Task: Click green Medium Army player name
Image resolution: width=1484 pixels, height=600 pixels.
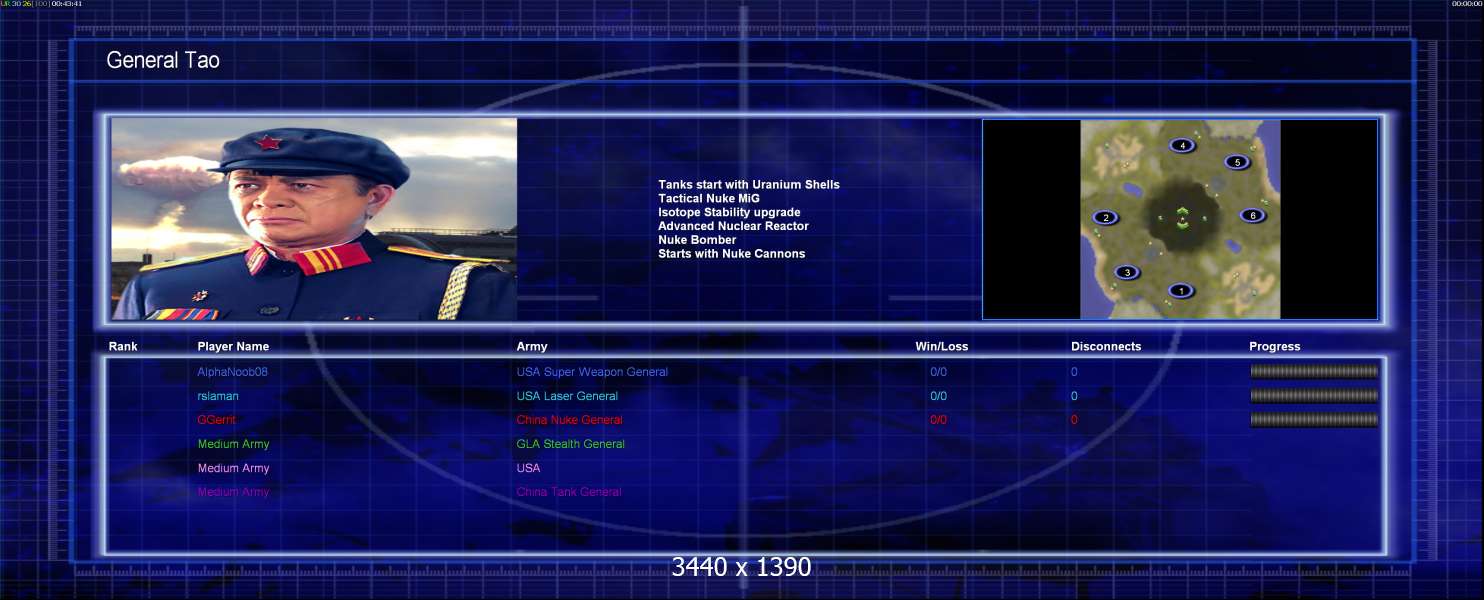Action: tap(233, 444)
